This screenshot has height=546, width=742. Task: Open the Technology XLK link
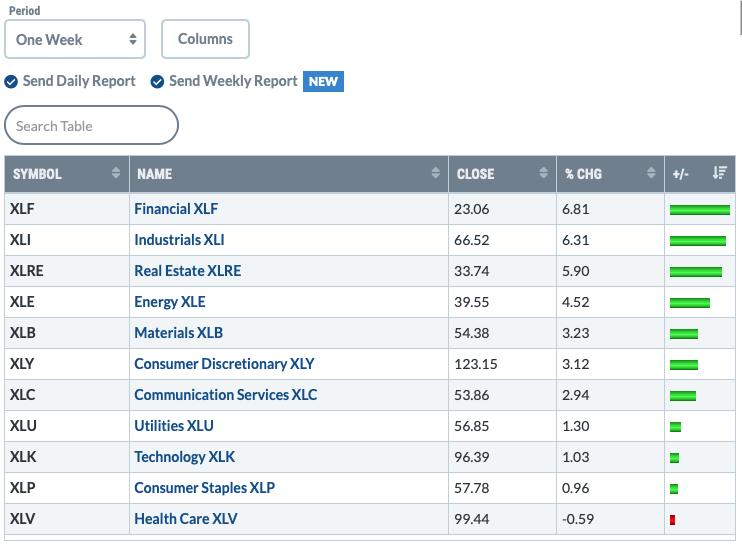pyautogui.click(x=185, y=457)
